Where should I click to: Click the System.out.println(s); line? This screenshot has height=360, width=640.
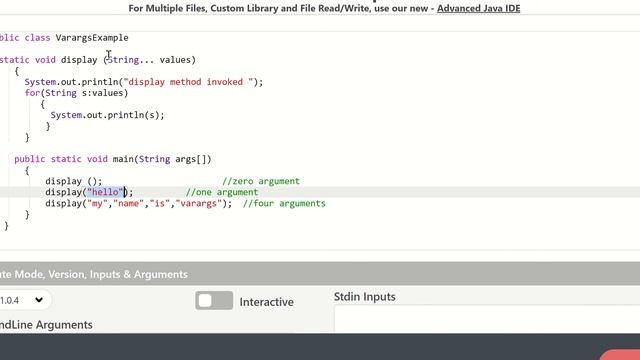click(107, 115)
